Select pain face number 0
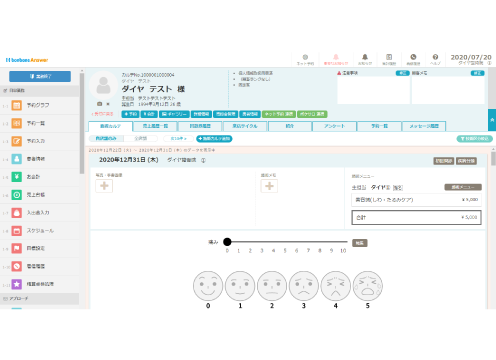This screenshot has height=360, width=496. pyautogui.click(x=208, y=286)
